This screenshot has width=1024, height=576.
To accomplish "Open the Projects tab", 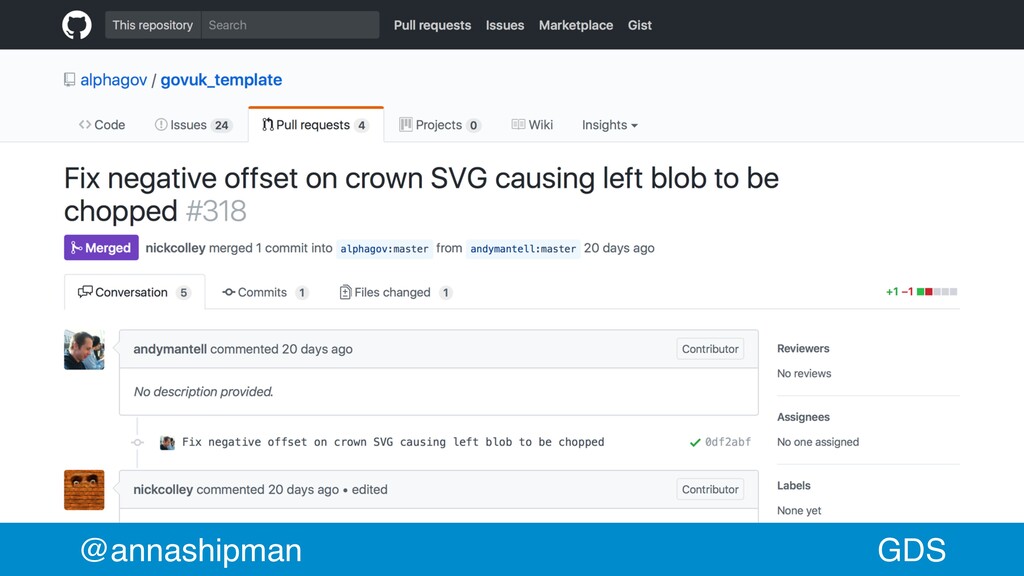I will [x=440, y=125].
